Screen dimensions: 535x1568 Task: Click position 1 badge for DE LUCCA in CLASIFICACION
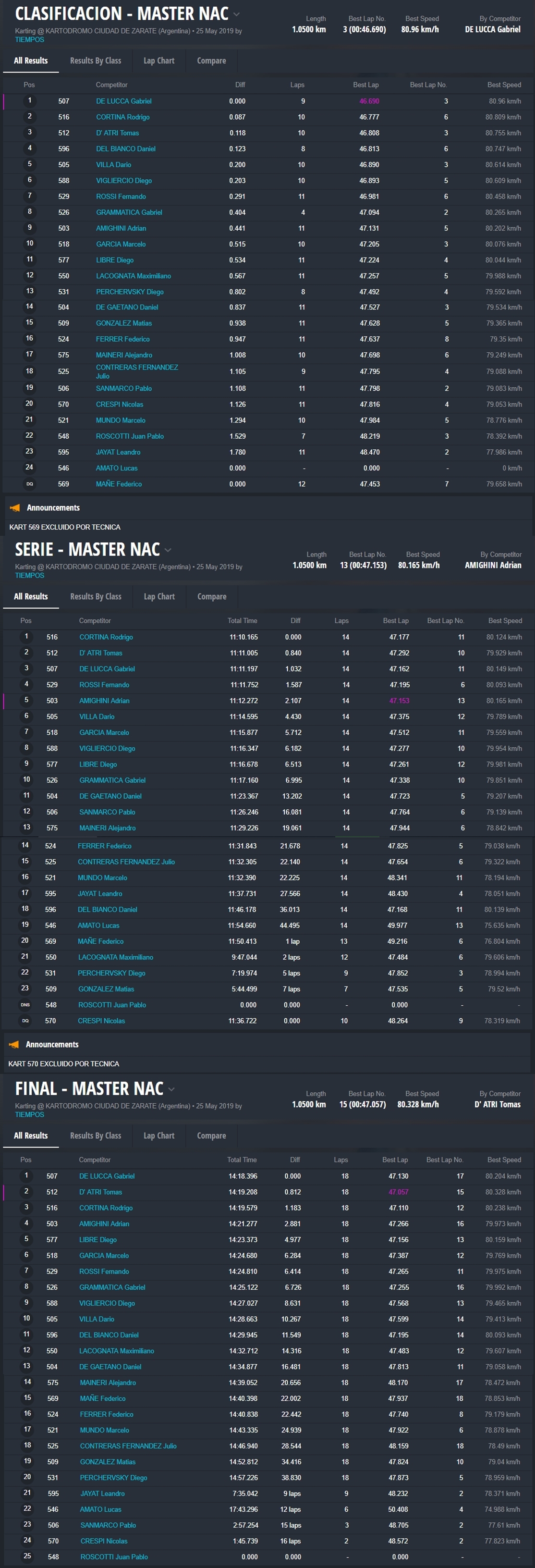click(x=29, y=100)
